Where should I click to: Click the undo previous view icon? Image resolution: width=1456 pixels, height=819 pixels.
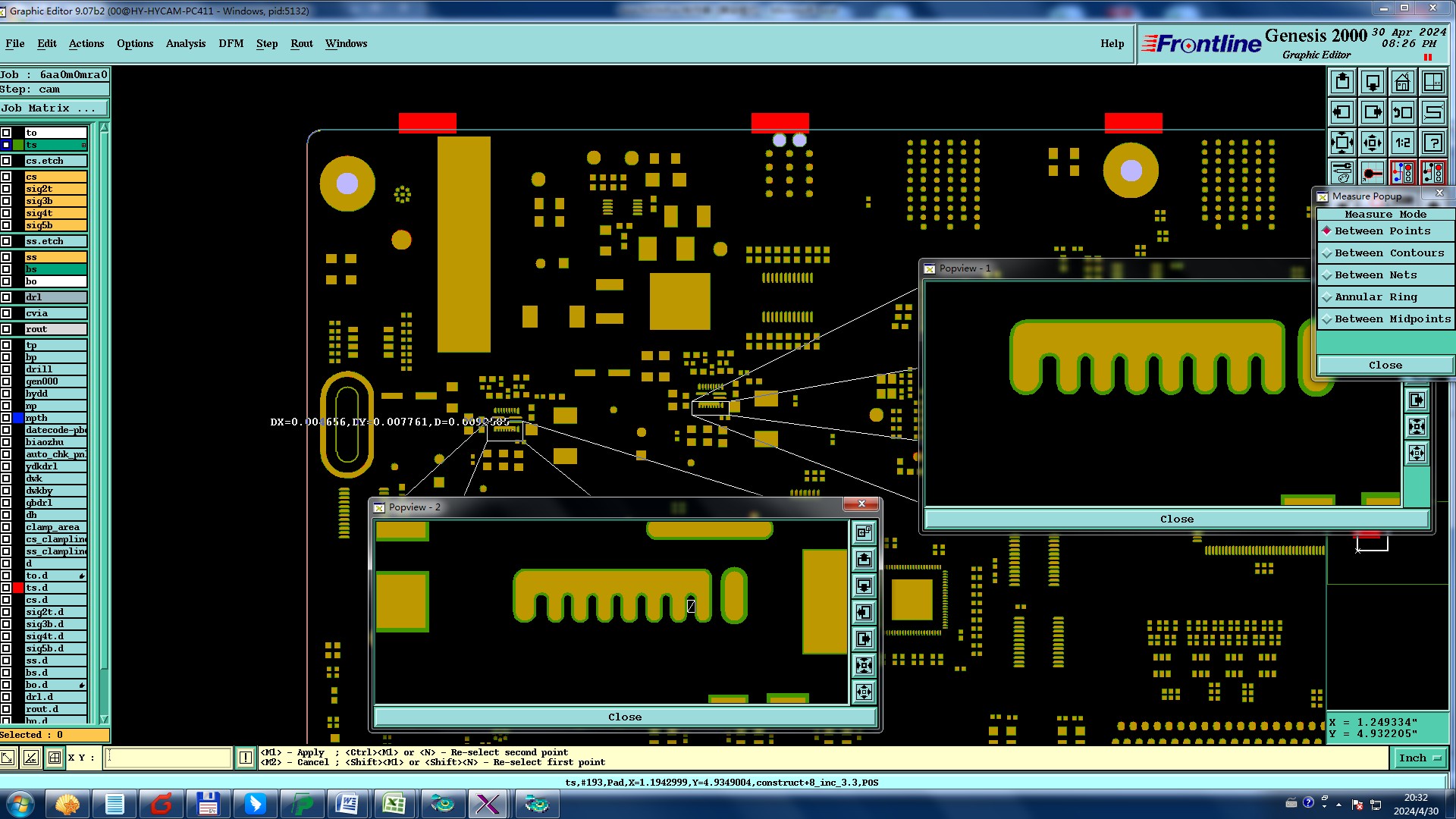[x=1402, y=112]
